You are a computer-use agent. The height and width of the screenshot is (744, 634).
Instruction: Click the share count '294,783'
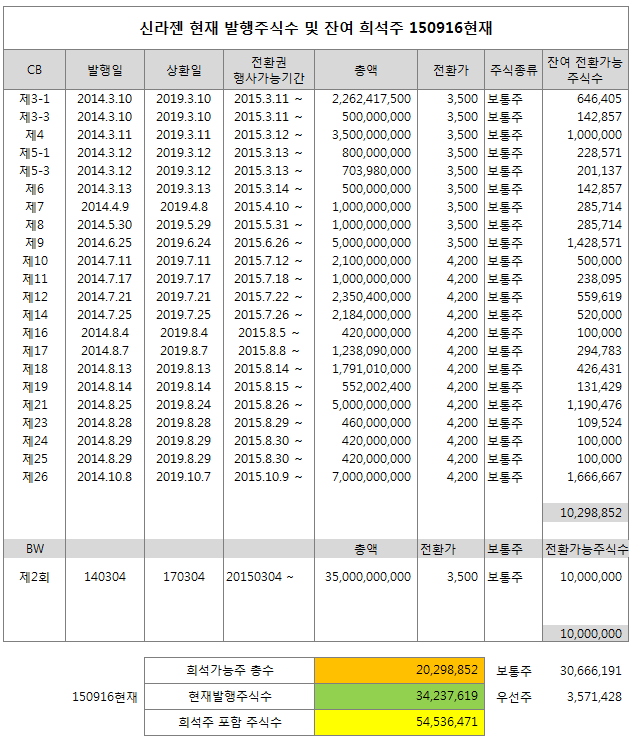(x=599, y=351)
